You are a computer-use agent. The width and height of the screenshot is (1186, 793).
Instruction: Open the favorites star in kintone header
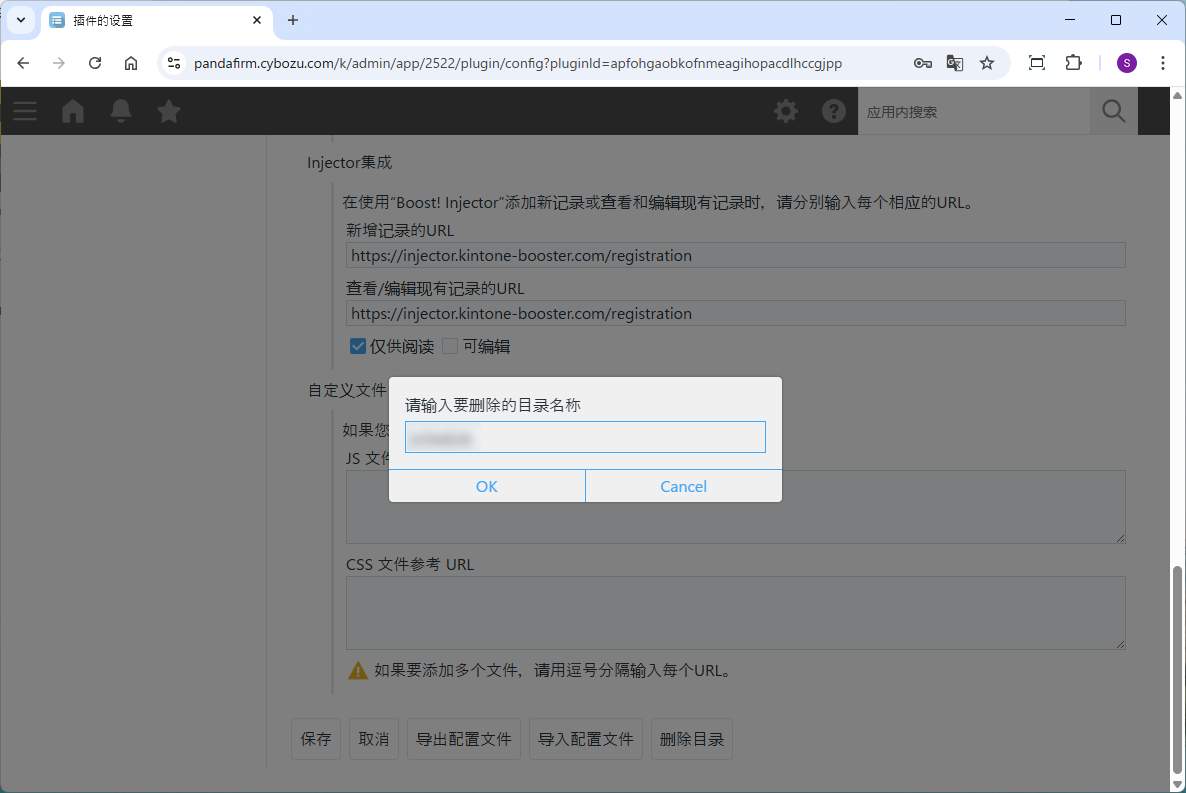[169, 111]
